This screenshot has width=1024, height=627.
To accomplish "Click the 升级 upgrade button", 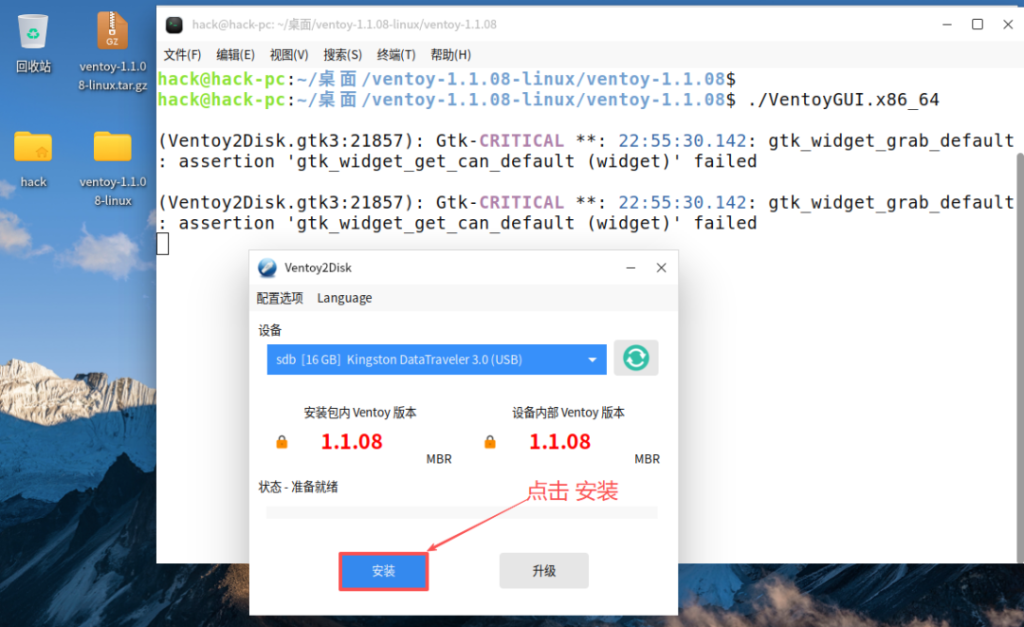I will (543, 570).
